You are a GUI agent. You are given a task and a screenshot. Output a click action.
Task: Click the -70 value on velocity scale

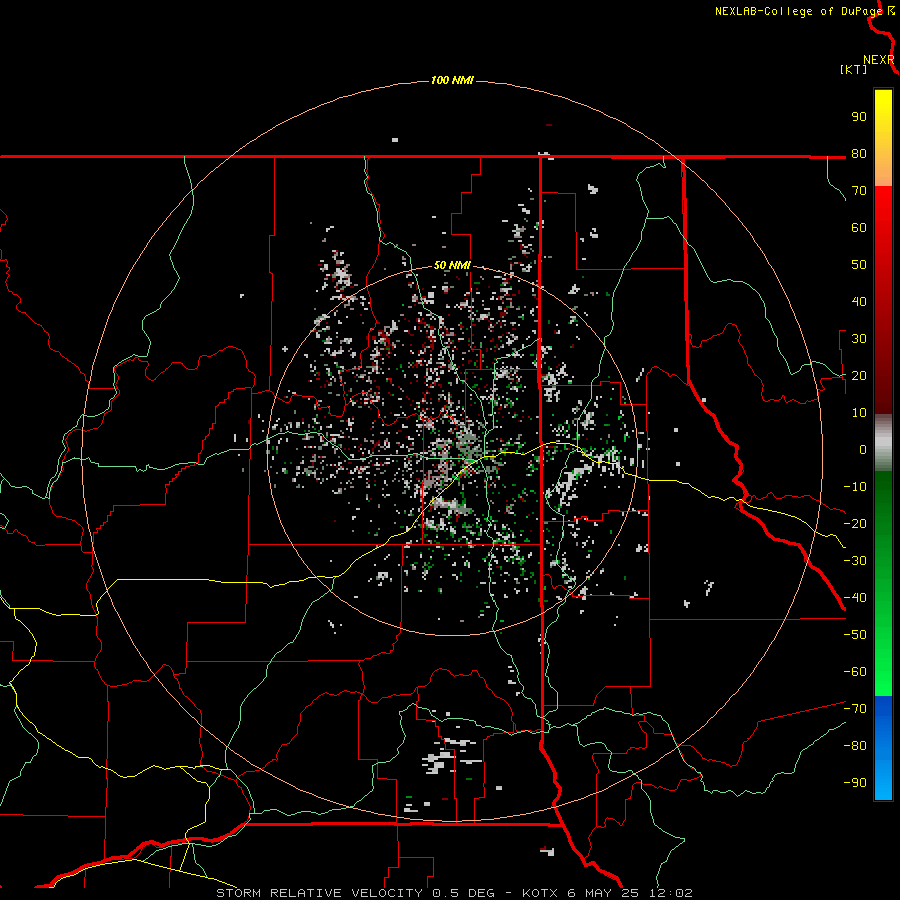pyautogui.click(x=855, y=709)
